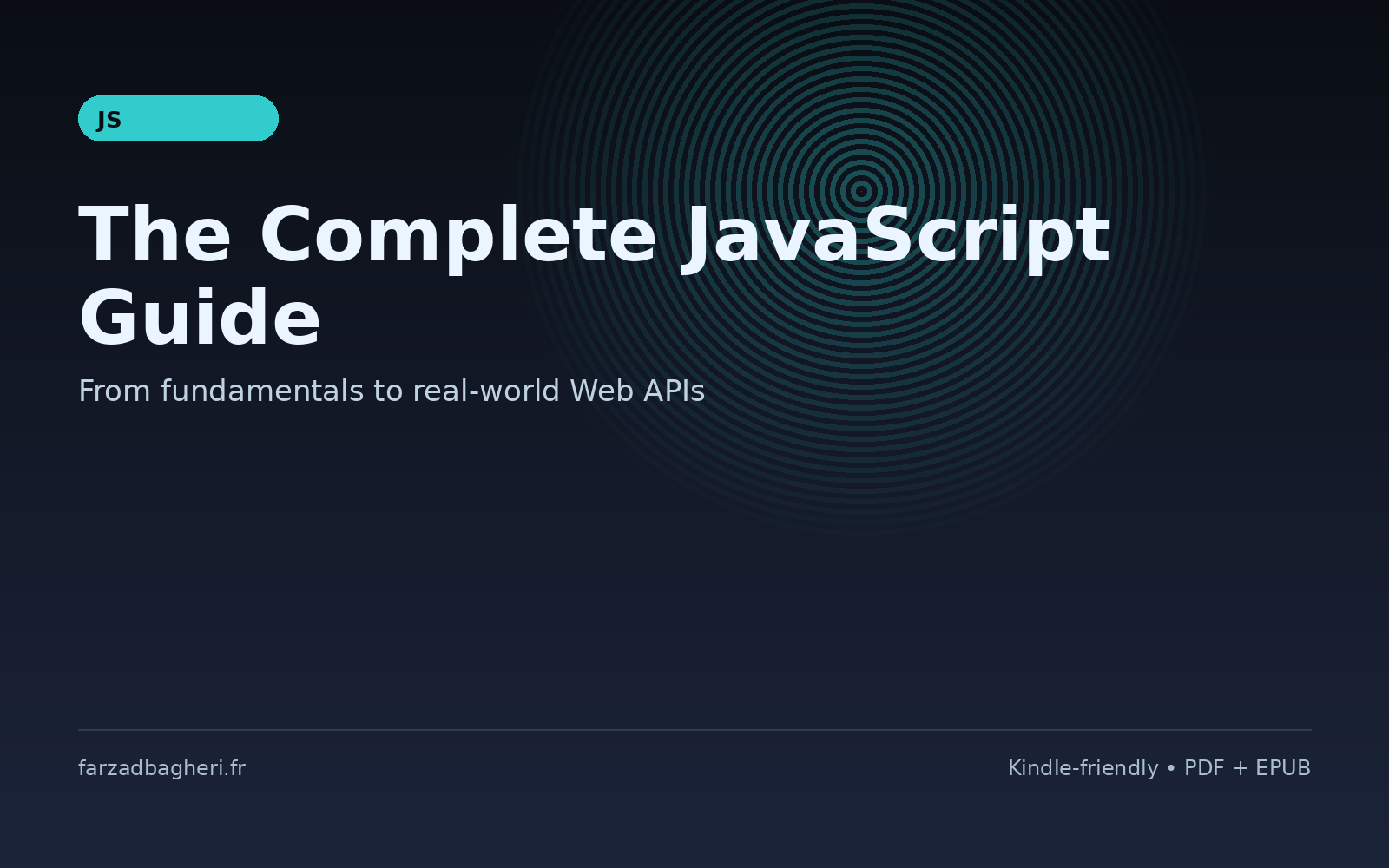The image size is (1389, 868).
Task: Click "fundamentals" in the subtitle
Action: [x=262, y=391]
